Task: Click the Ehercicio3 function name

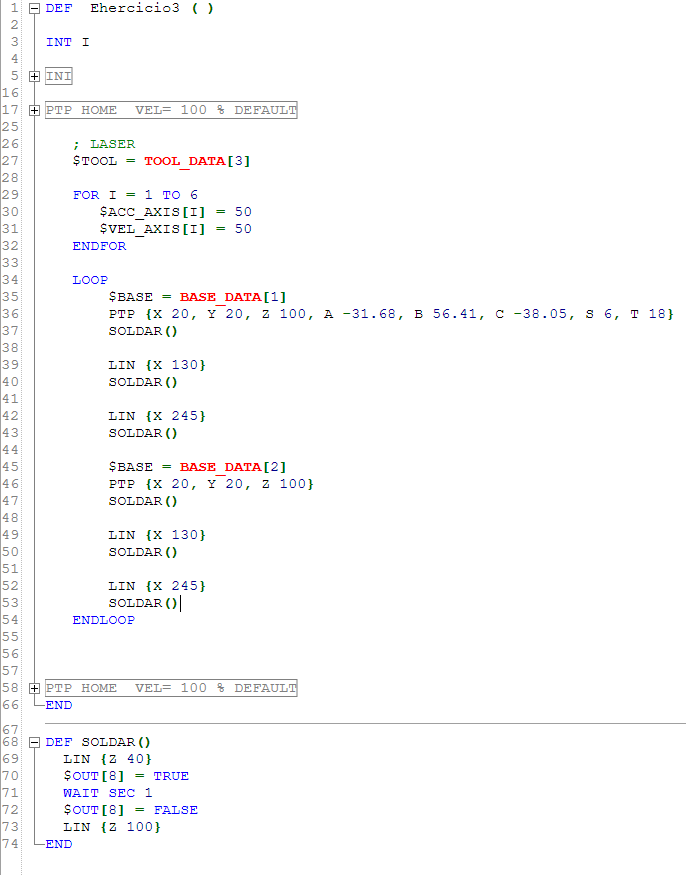Action: pyautogui.click(x=135, y=8)
